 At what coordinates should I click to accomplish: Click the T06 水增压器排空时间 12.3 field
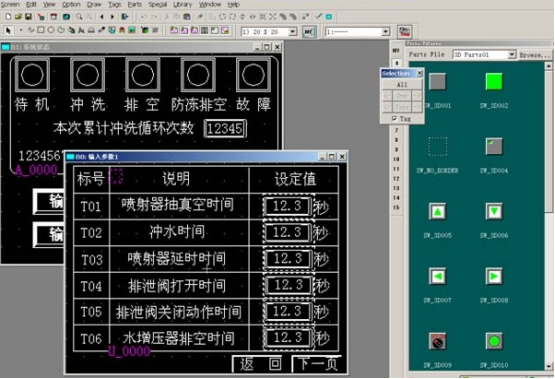point(288,337)
